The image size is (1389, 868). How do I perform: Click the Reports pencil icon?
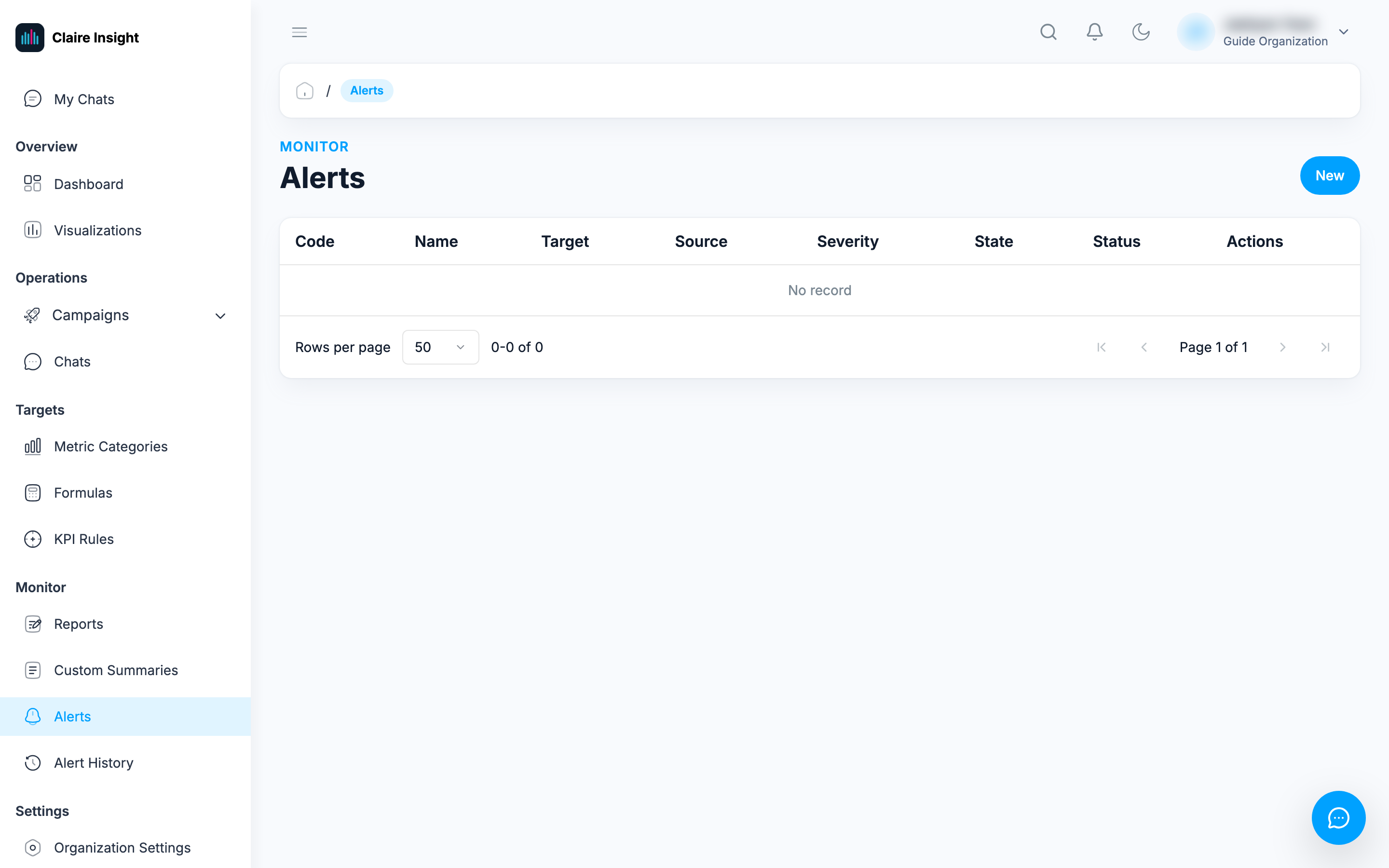click(33, 624)
